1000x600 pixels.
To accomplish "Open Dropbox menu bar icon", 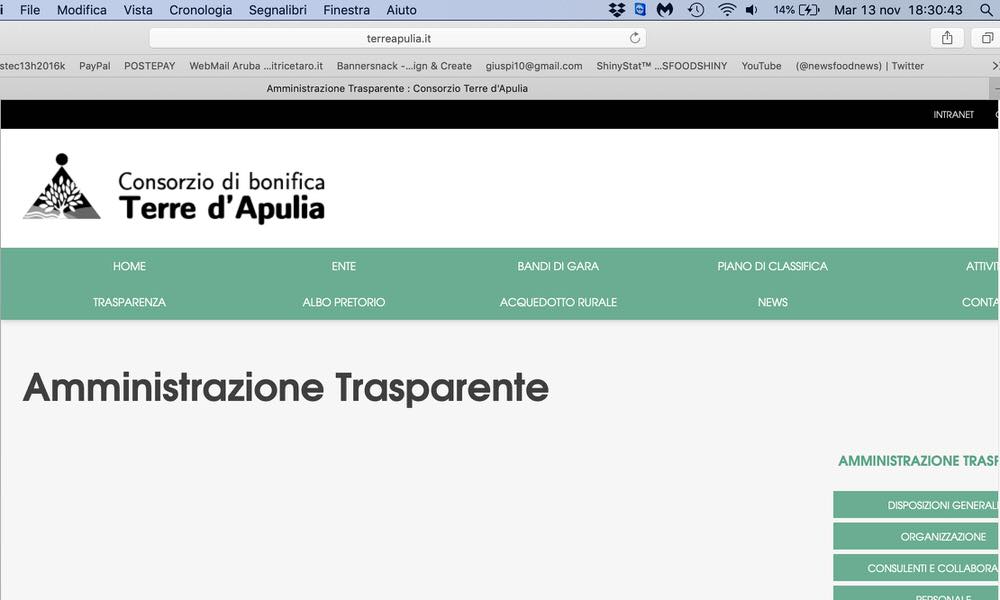I will tap(617, 10).
